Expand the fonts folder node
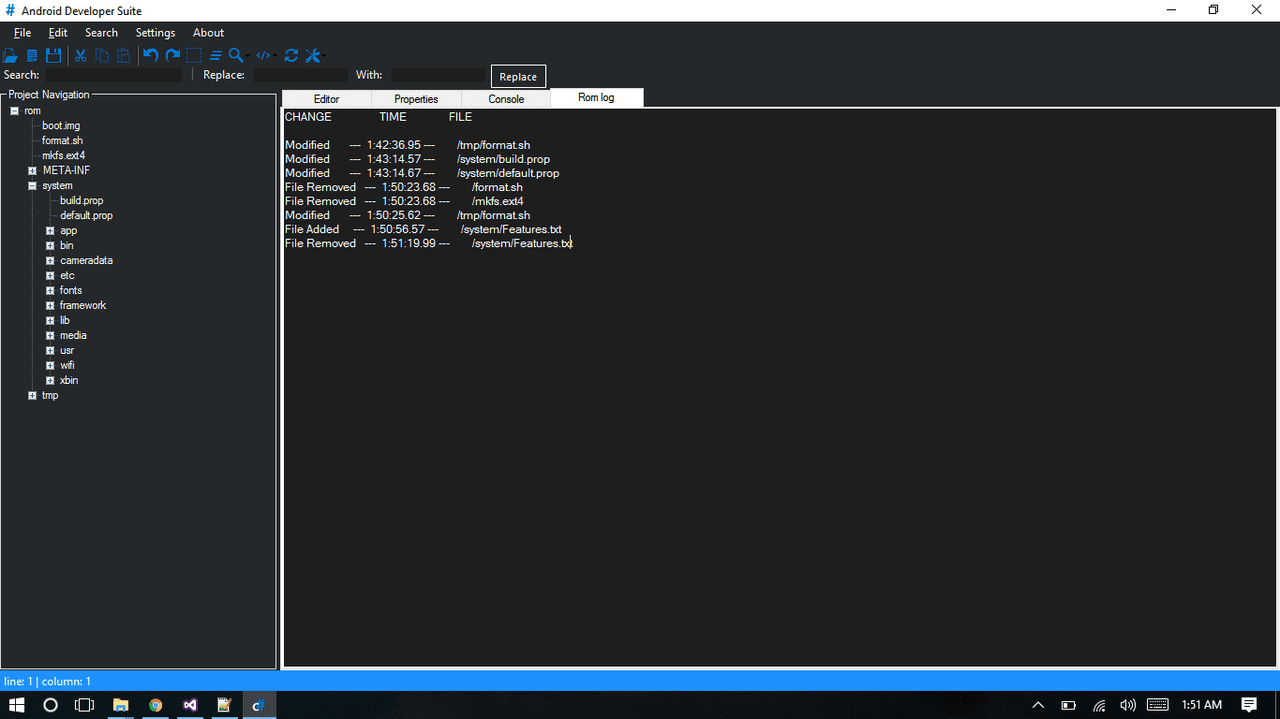This screenshot has width=1280, height=719. [x=50, y=291]
